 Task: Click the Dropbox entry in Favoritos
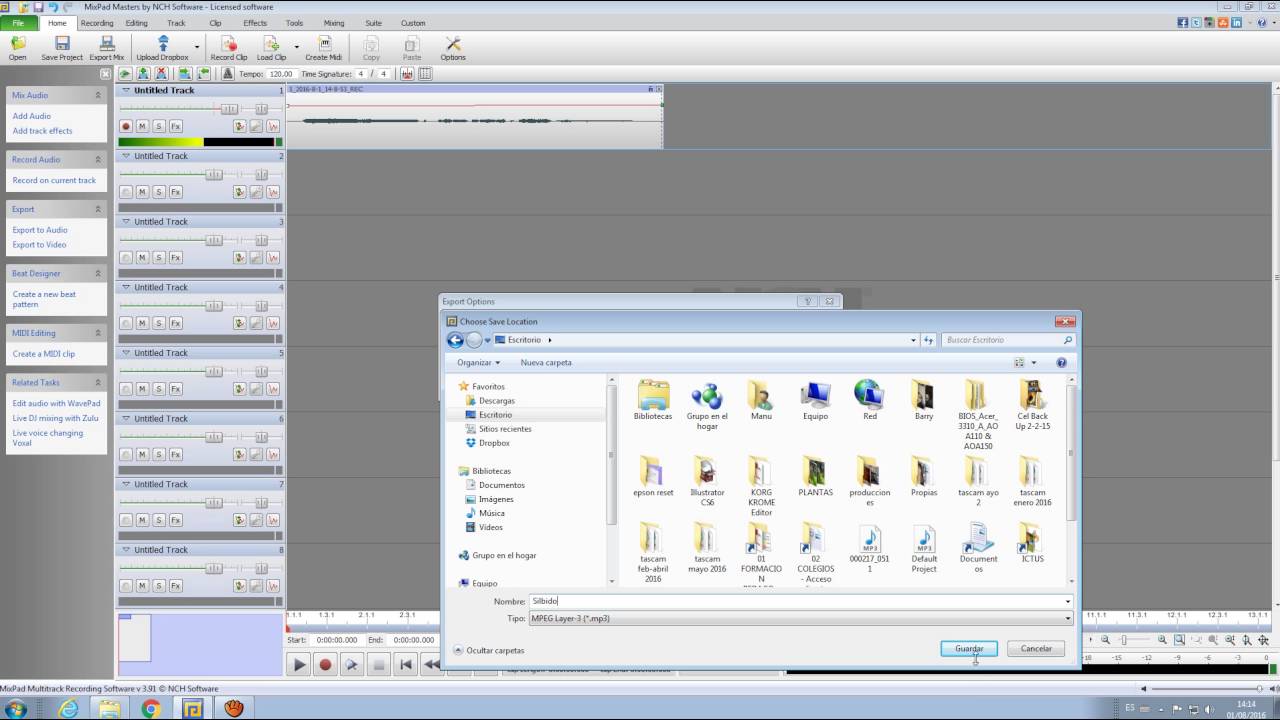pos(494,443)
